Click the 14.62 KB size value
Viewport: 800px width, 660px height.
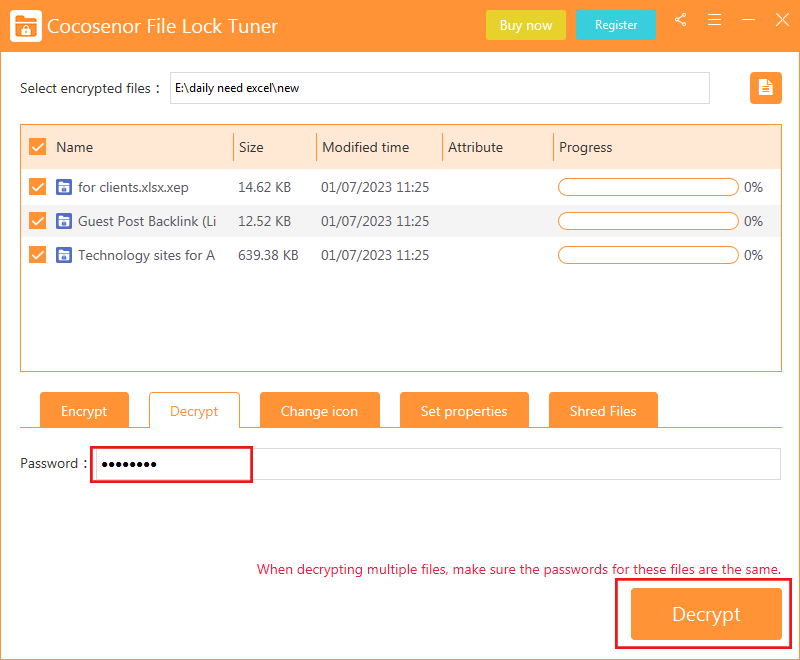pos(264,187)
